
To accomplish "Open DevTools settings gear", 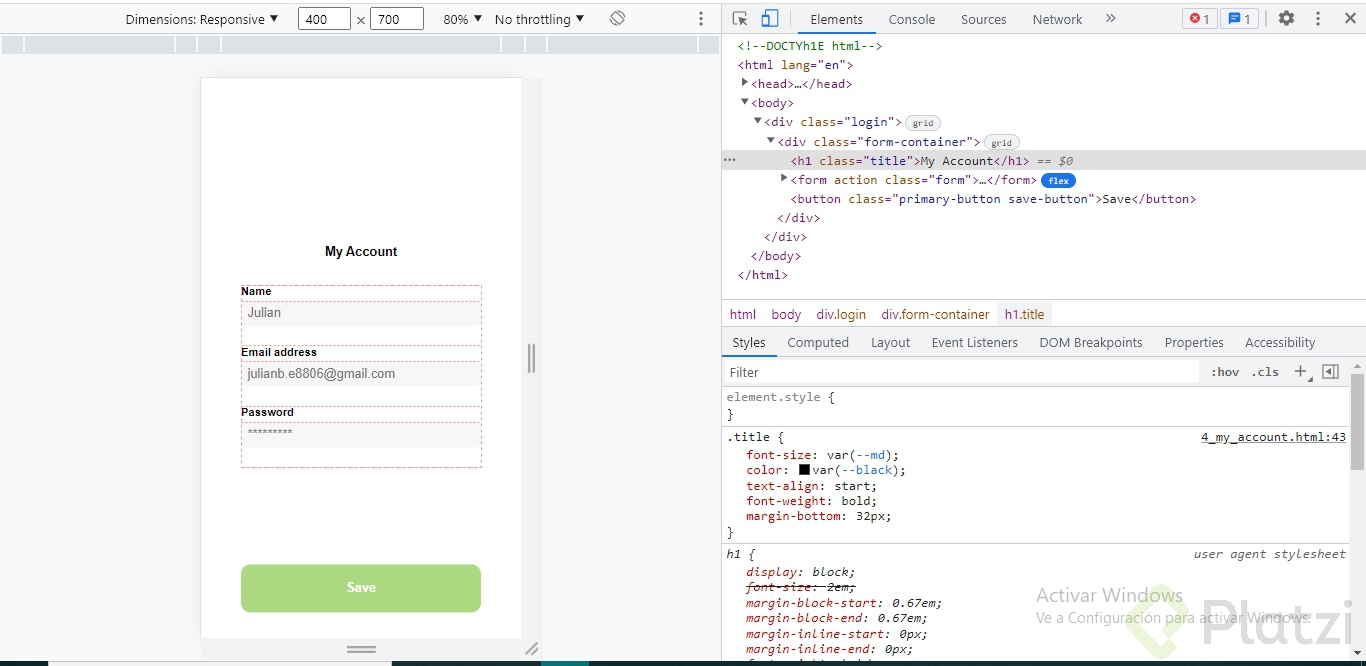I will pyautogui.click(x=1287, y=19).
